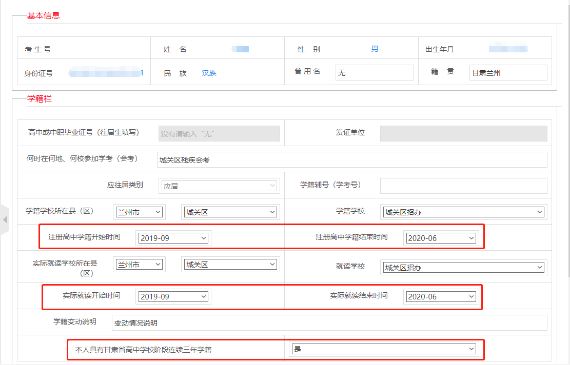Image resolution: width=570 pixels, height=365 pixels.
Task: Open the 应往届类别 dropdown
Action: [x=219, y=186]
